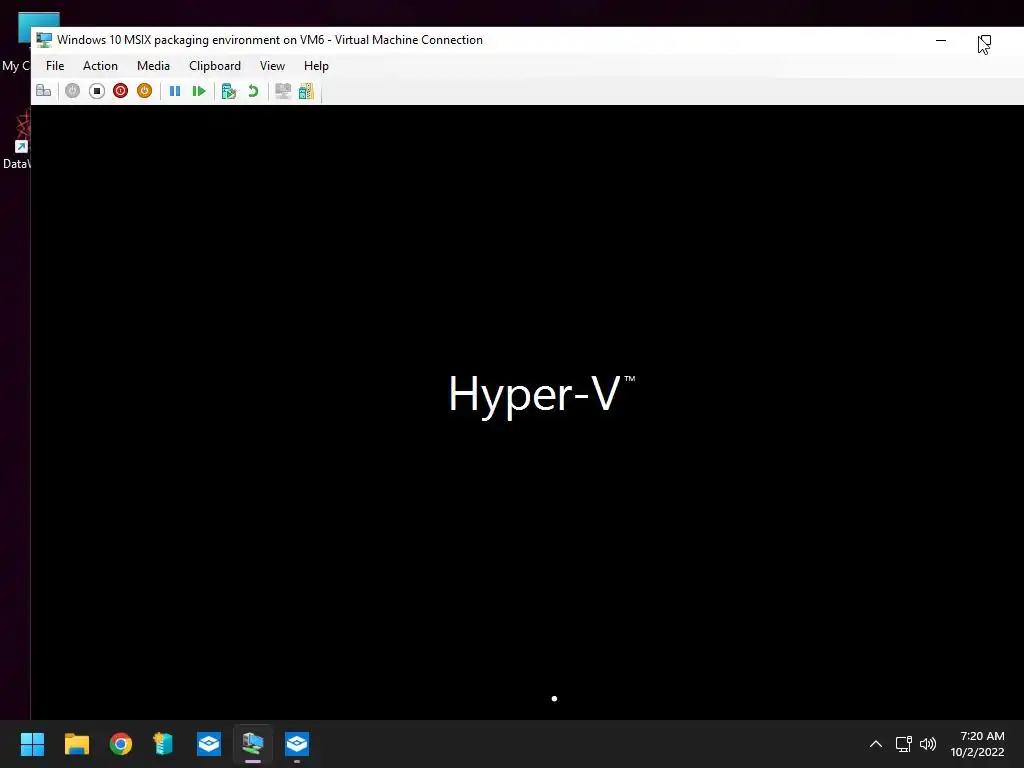Image resolution: width=1024 pixels, height=768 pixels.
Task: Send Ctrl+Alt+Delete using the keyboard toolbar icon
Action: [44, 91]
